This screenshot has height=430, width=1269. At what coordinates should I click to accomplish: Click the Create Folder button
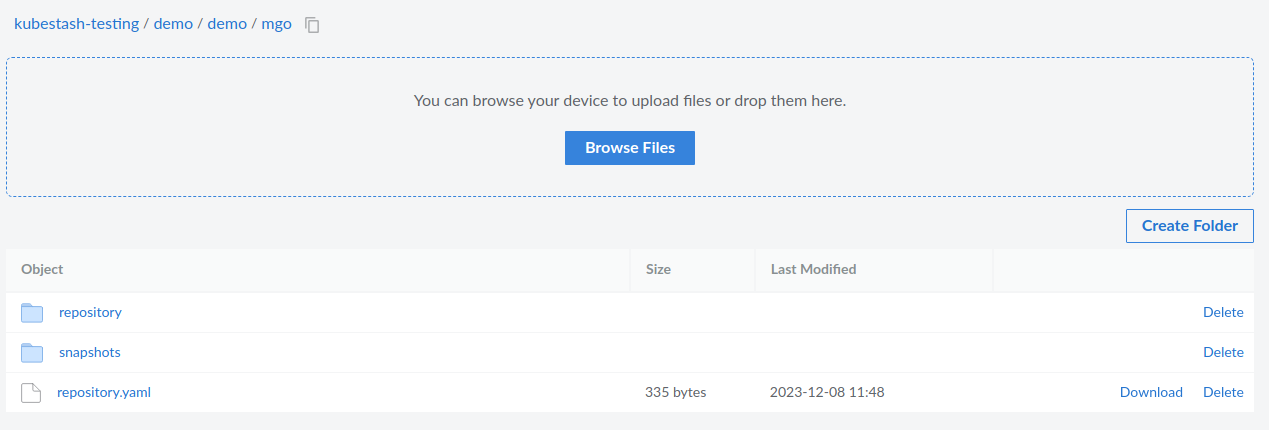[x=1189, y=226]
